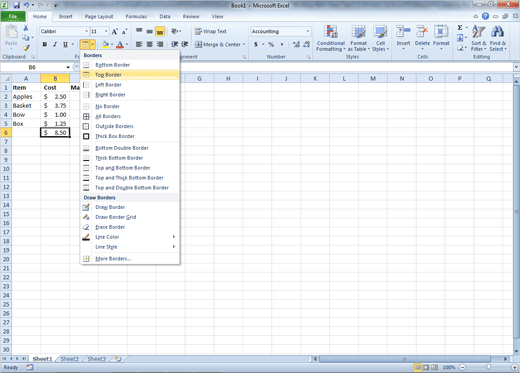Switch to the Insert ribbon tab
Image resolution: width=520 pixels, height=373 pixels.
pyautogui.click(x=65, y=16)
